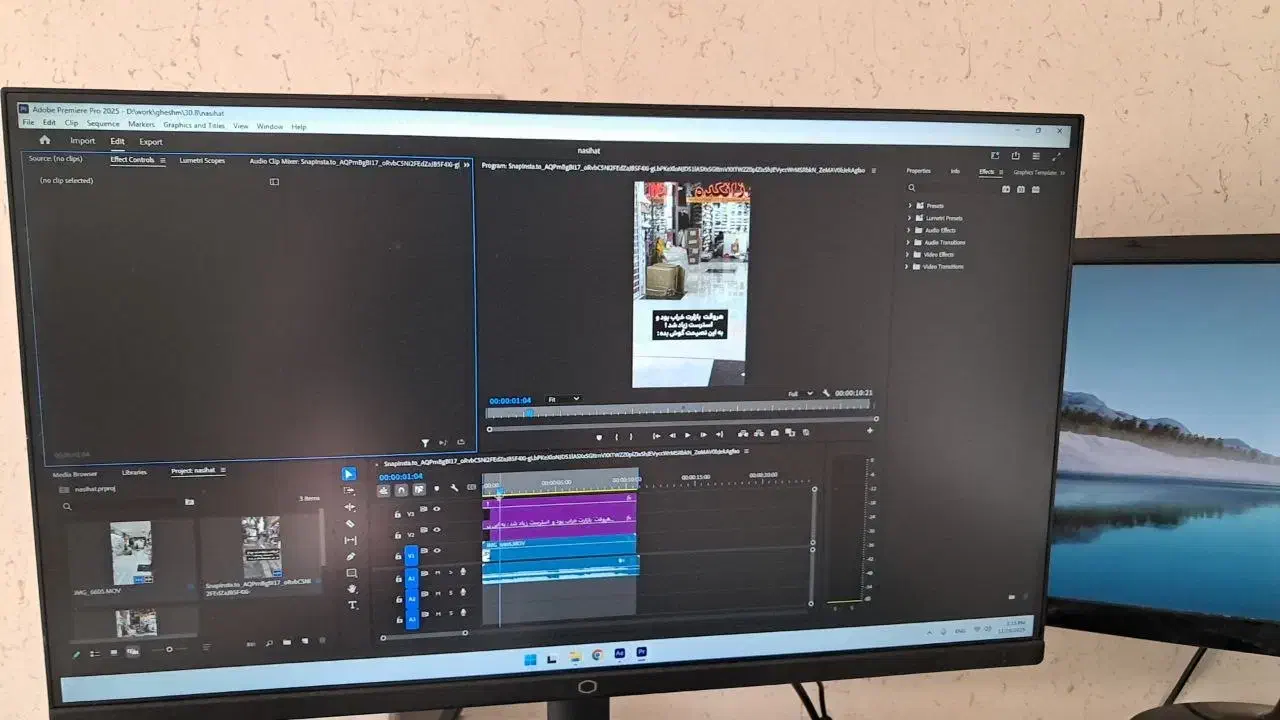The width and height of the screenshot is (1280, 720).
Task: Open the Graphics and Titles menu
Action: pyautogui.click(x=194, y=125)
